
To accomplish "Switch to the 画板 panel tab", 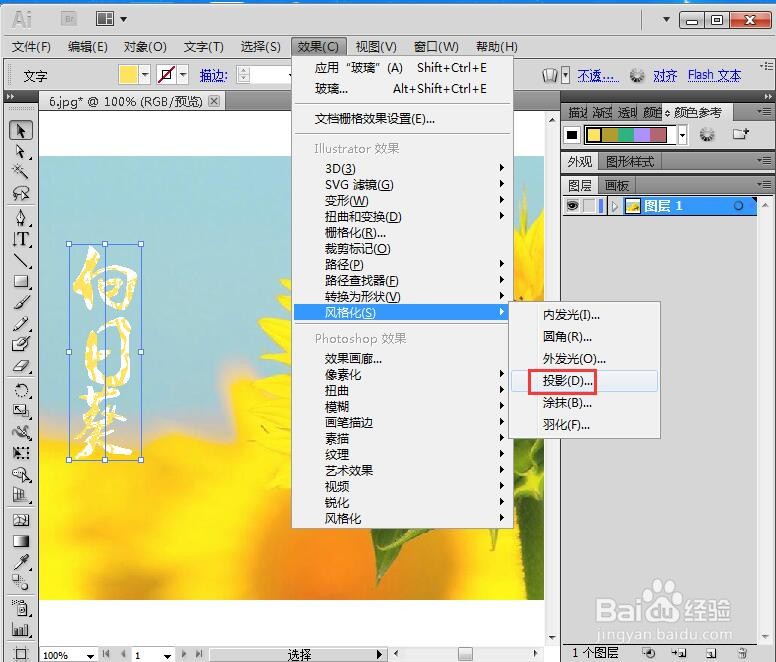I will (x=617, y=186).
